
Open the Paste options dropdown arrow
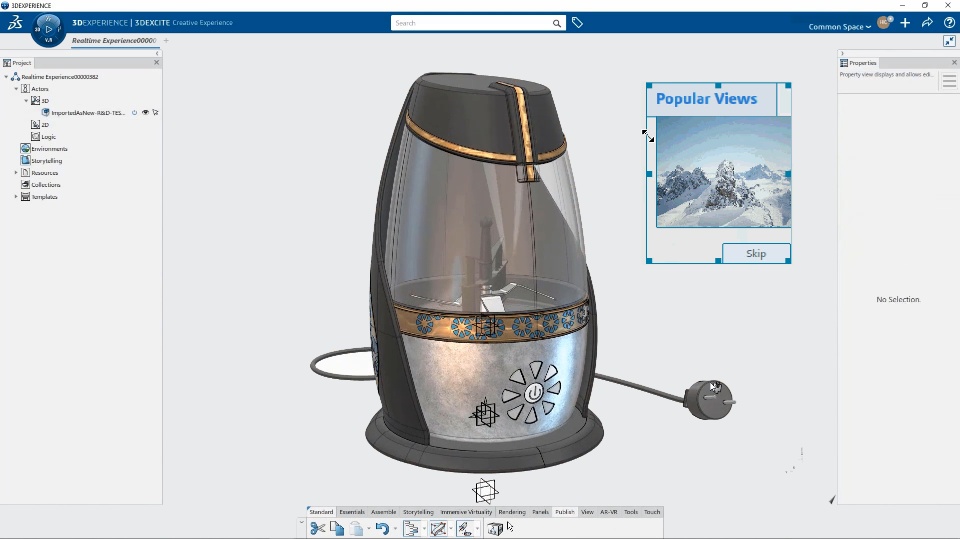tap(369, 529)
